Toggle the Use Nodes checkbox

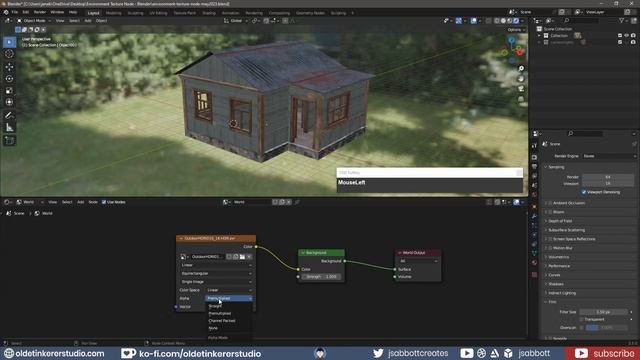point(104,202)
